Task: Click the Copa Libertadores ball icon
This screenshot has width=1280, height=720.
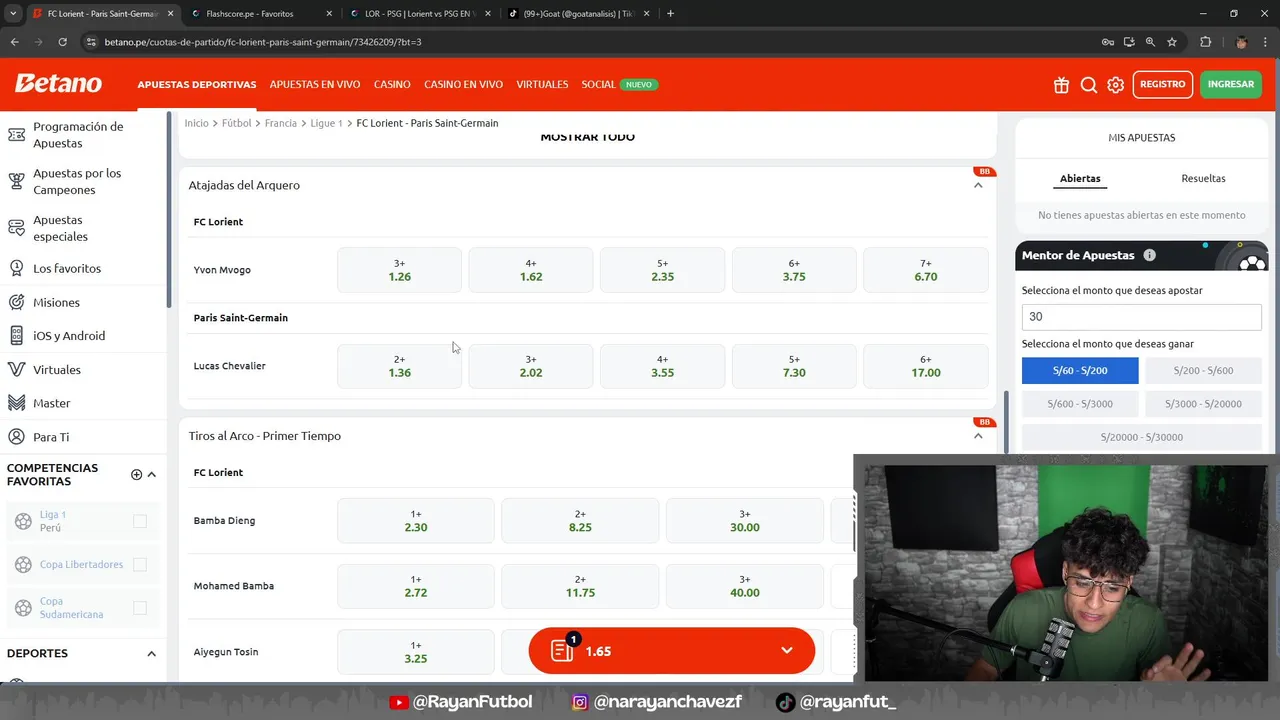Action: [x=23, y=565]
